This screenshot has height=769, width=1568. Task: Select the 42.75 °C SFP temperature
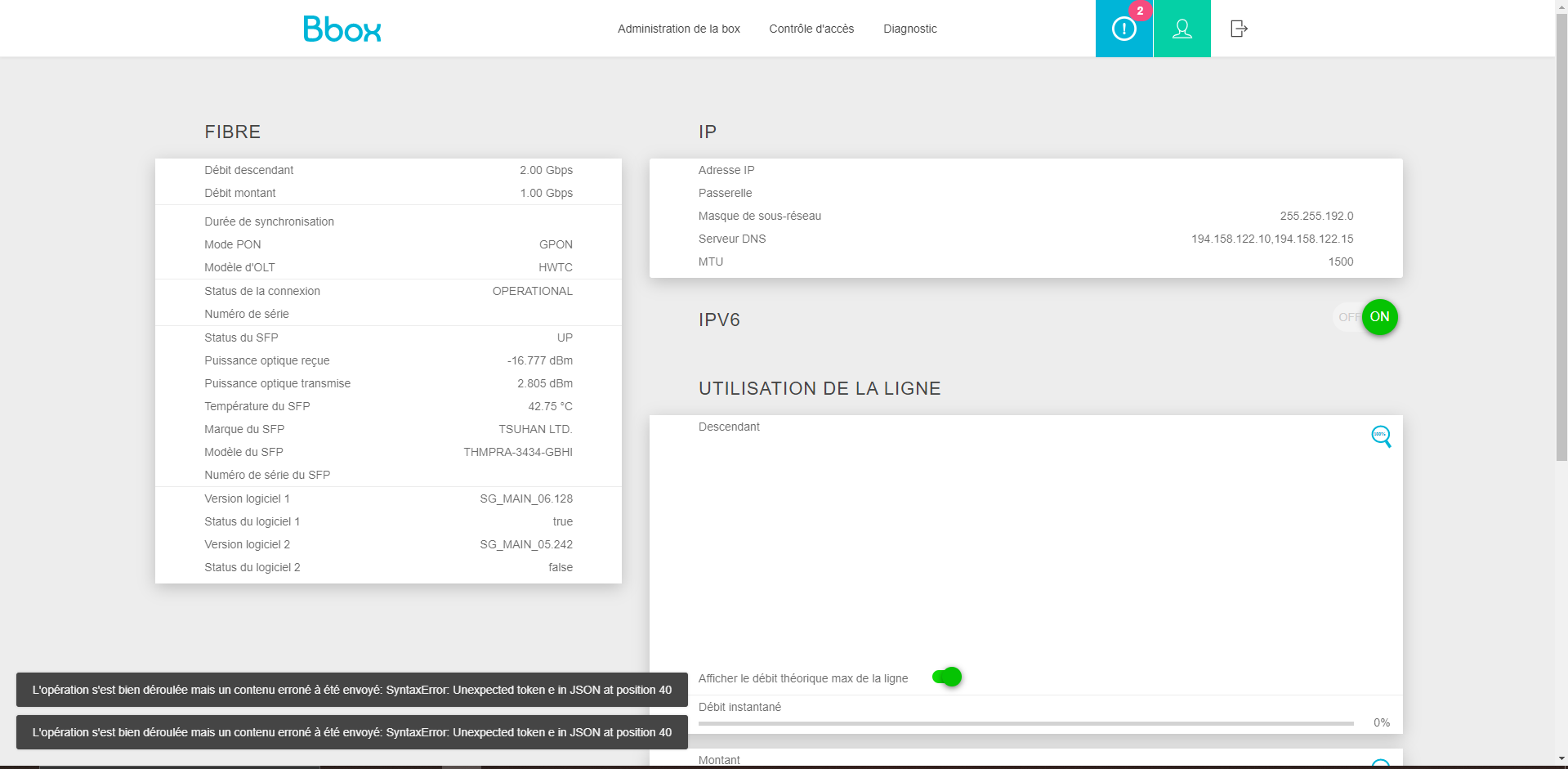tap(550, 406)
